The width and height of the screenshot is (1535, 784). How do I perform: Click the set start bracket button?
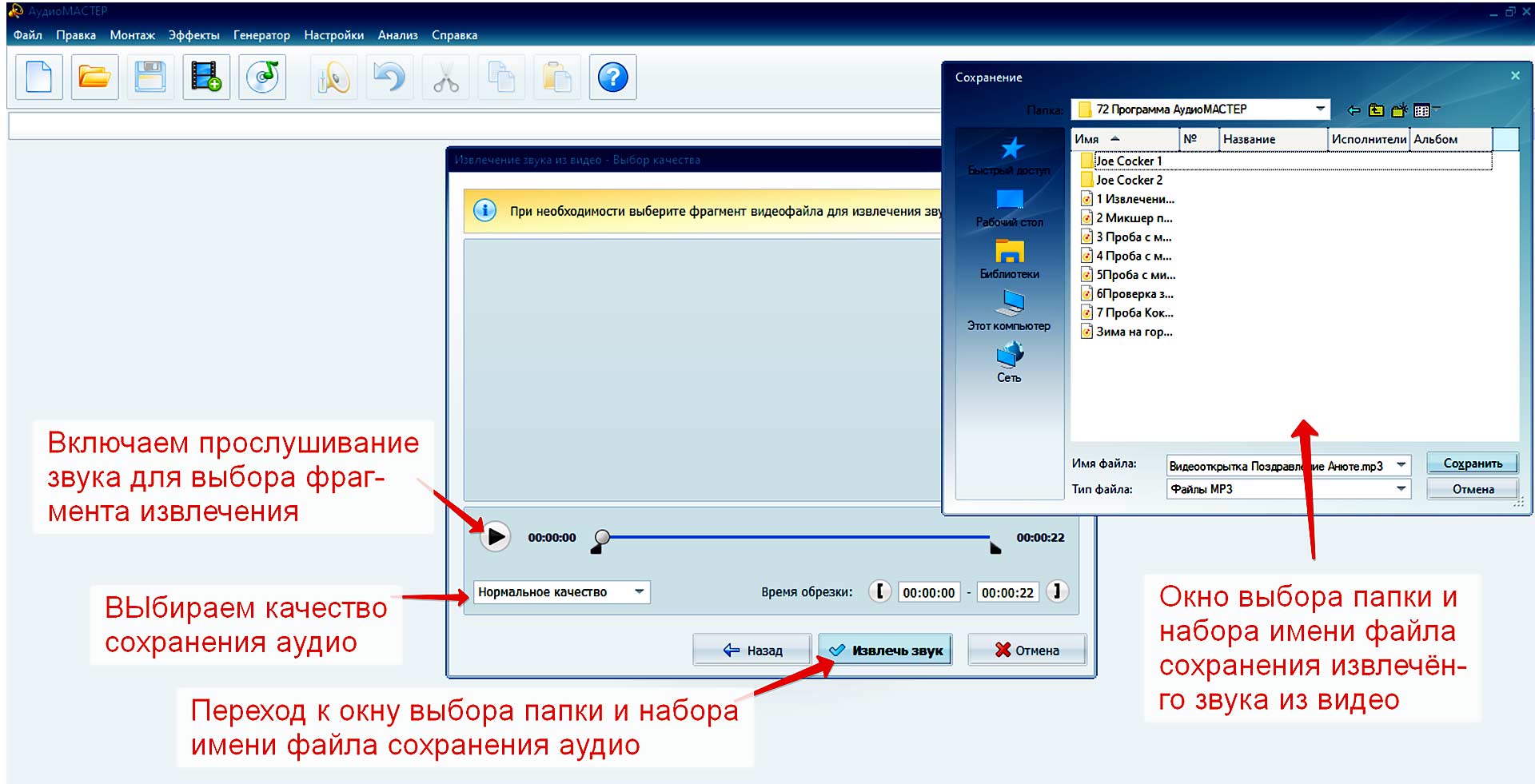(x=879, y=591)
